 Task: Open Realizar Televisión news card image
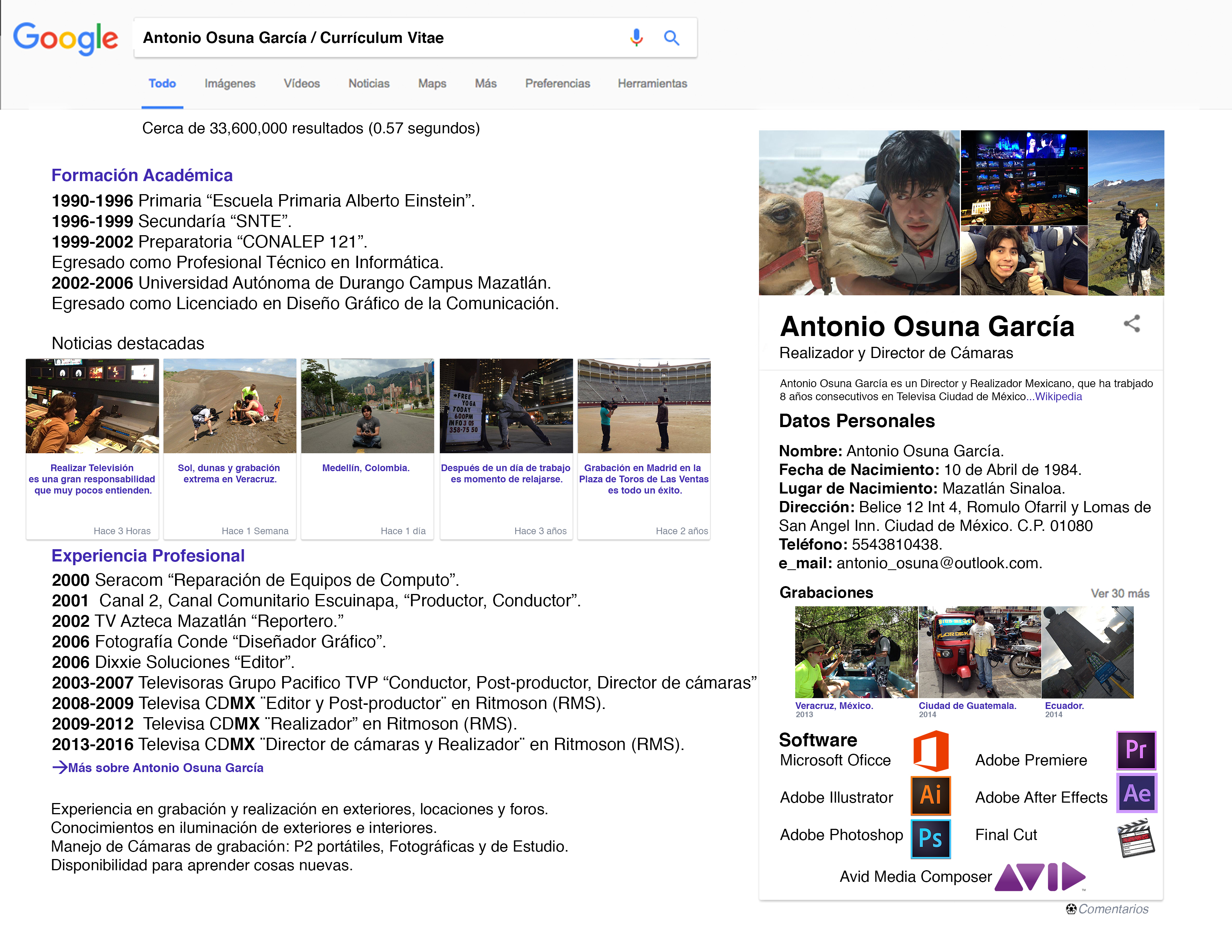(x=92, y=405)
